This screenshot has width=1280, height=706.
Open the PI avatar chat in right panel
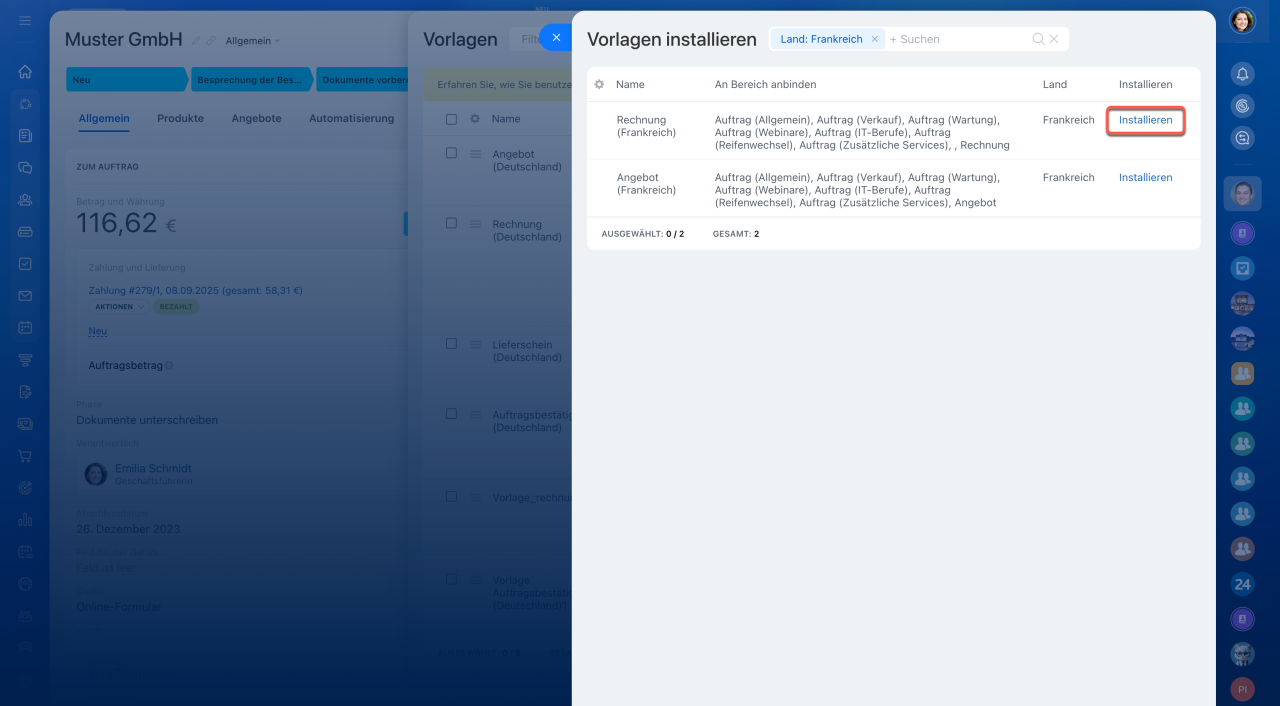1242,689
